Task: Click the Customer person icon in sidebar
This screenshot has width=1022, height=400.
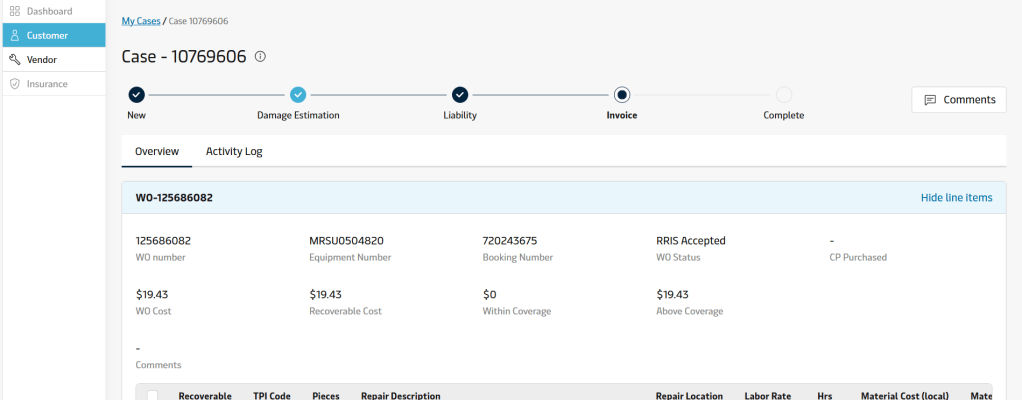Action: point(15,35)
